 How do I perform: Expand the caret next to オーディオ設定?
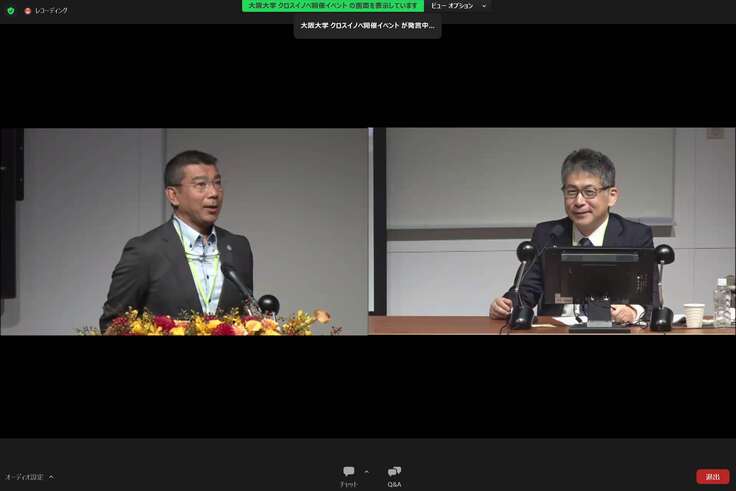coord(51,477)
